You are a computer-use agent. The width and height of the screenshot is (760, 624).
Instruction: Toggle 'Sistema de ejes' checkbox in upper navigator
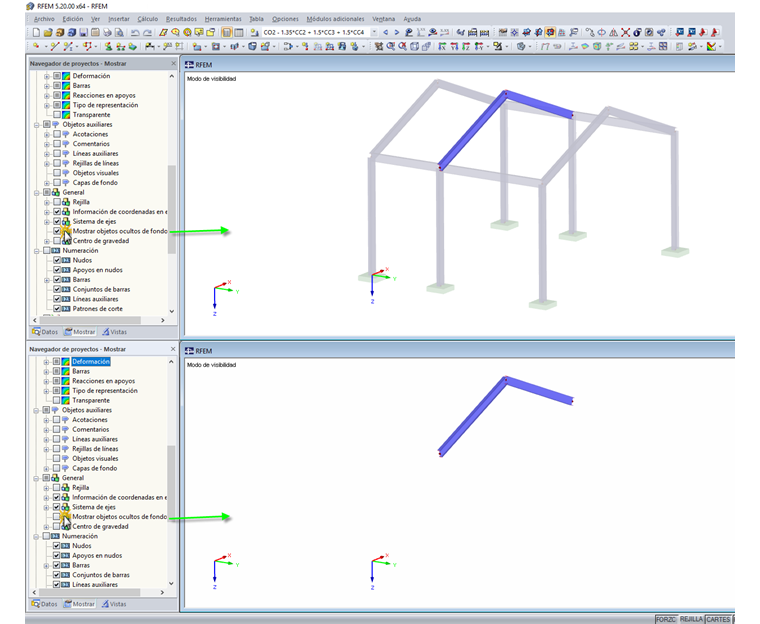(x=57, y=222)
